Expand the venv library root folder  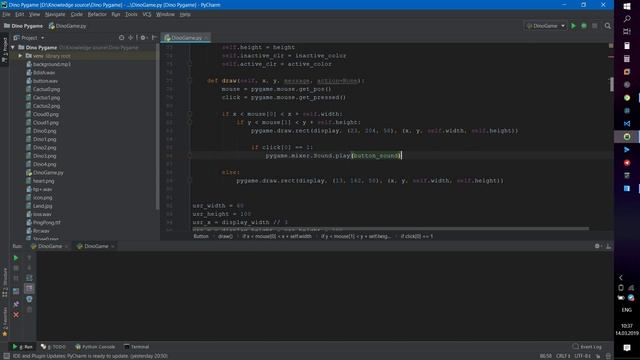[x=20, y=56]
